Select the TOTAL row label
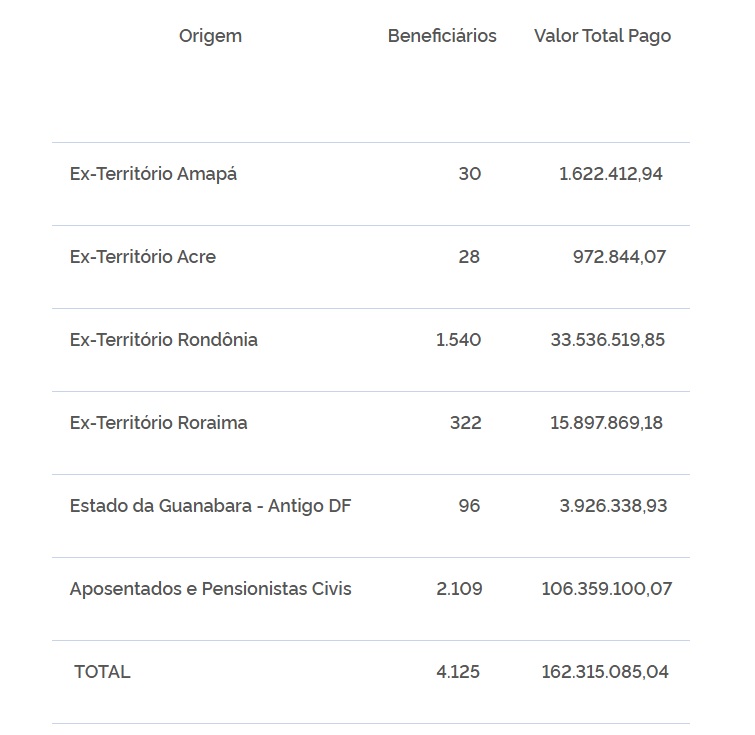This screenshot has height=735, width=755. tap(102, 672)
